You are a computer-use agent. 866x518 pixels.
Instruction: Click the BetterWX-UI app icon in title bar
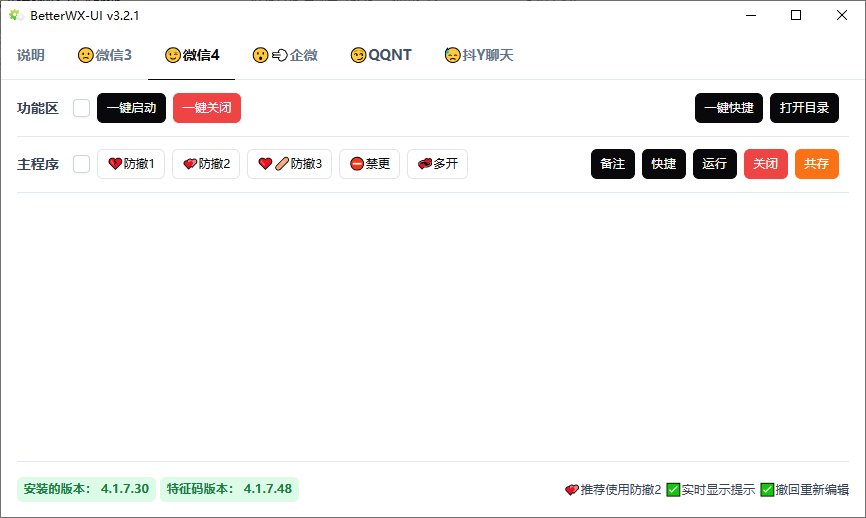16,15
